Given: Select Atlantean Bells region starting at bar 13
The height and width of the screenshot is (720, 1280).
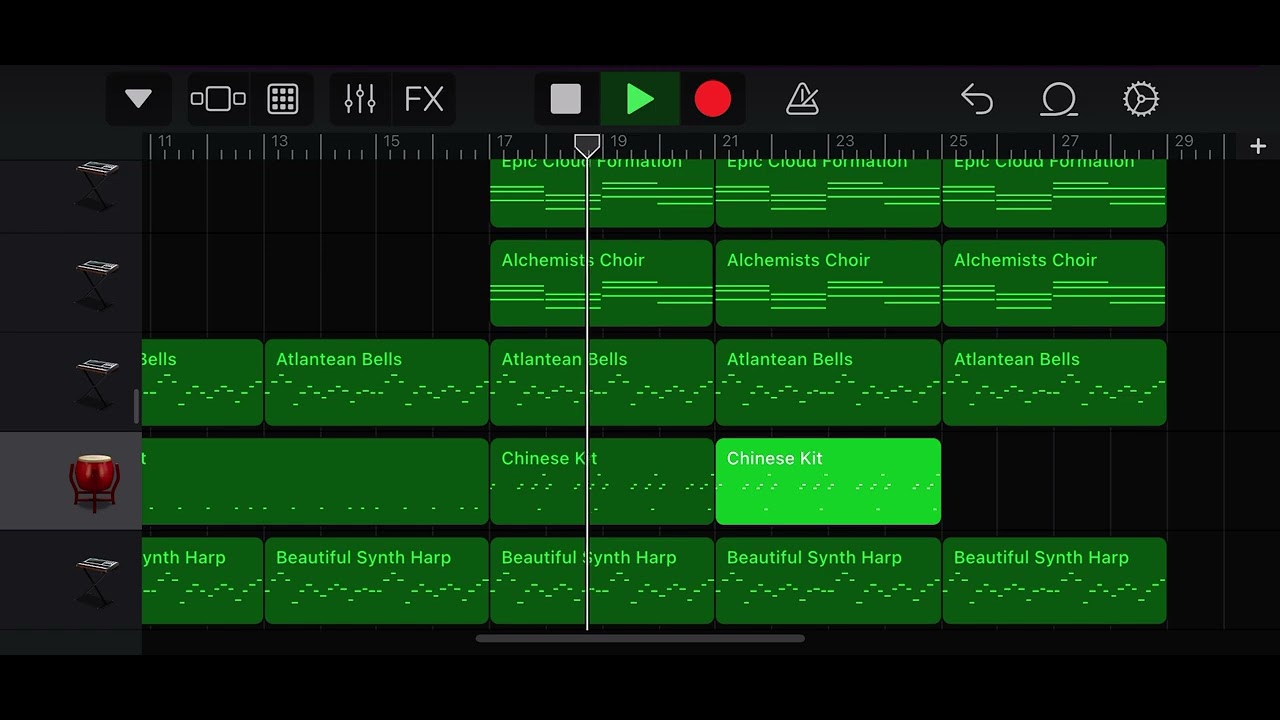Looking at the screenshot, I should 376,382.
